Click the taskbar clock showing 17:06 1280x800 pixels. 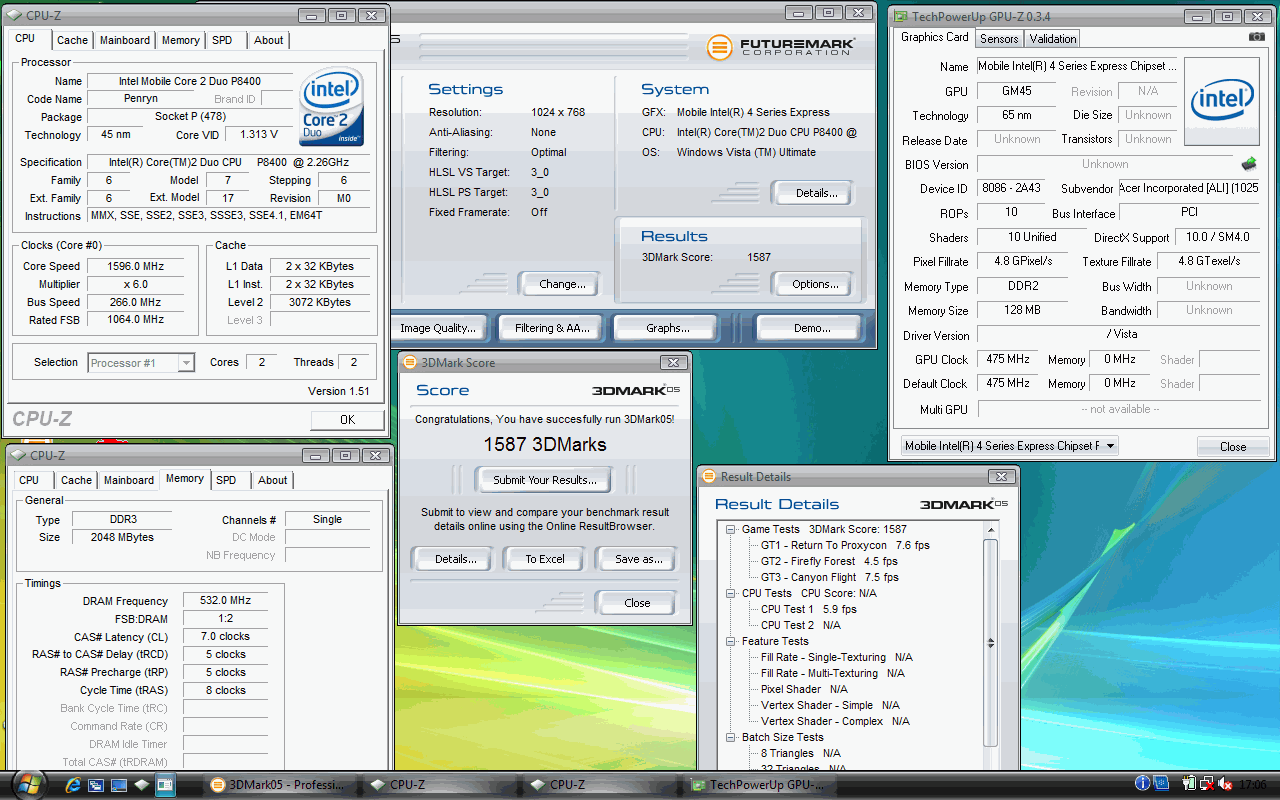pyautogui.click(x=1252, y=785)
